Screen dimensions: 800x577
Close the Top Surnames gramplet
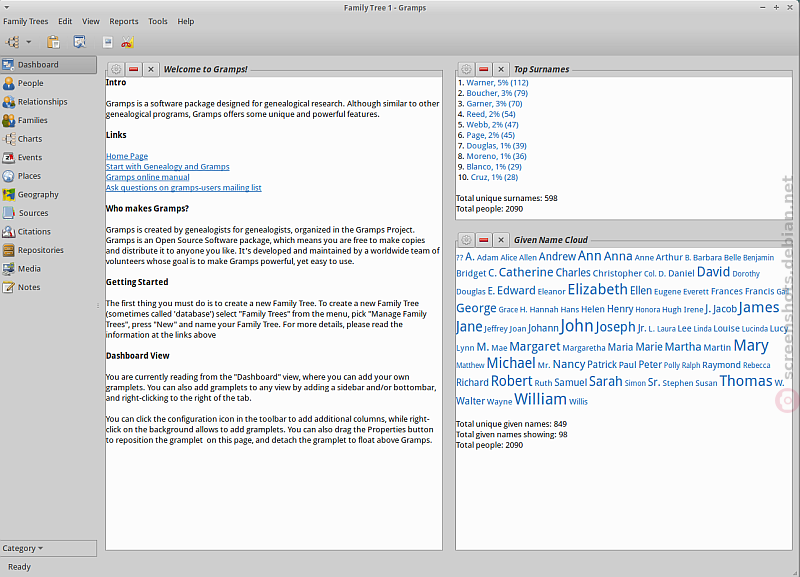(501, 69)
